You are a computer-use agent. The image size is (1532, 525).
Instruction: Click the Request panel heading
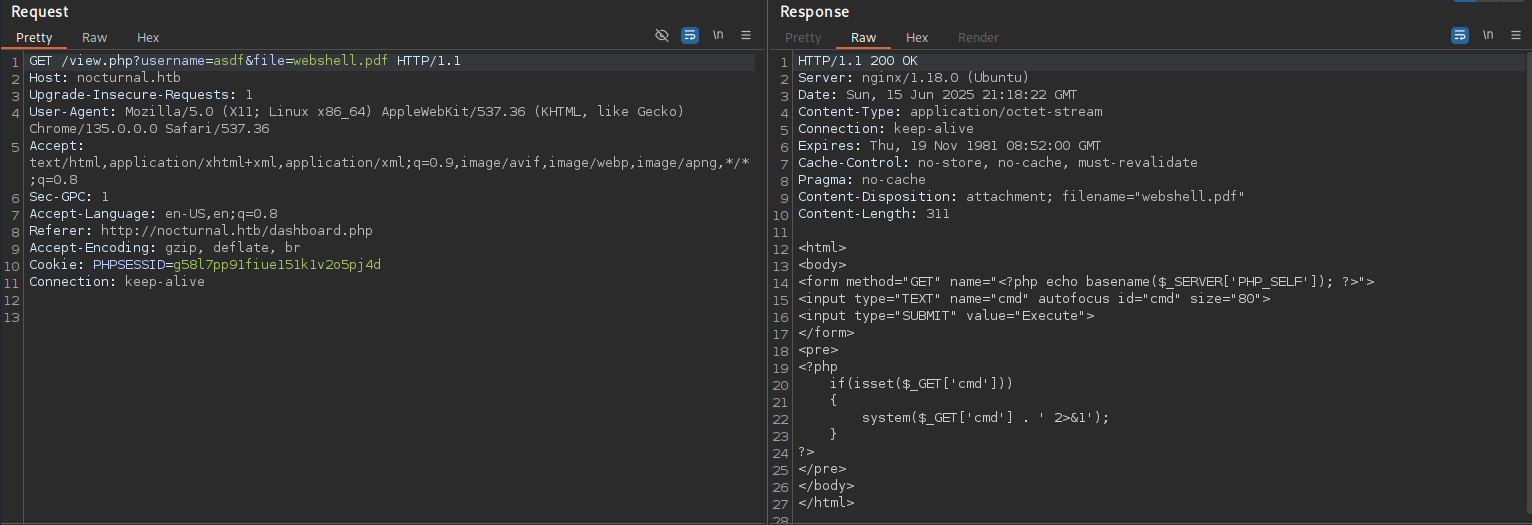[x=40, y=12]
